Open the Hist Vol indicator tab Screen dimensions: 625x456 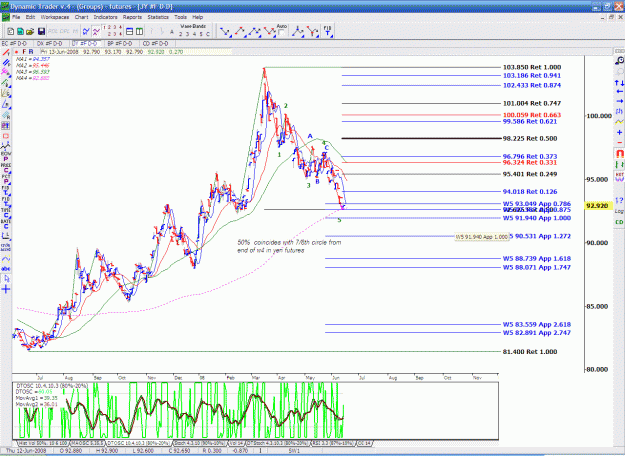click(43, 443)
